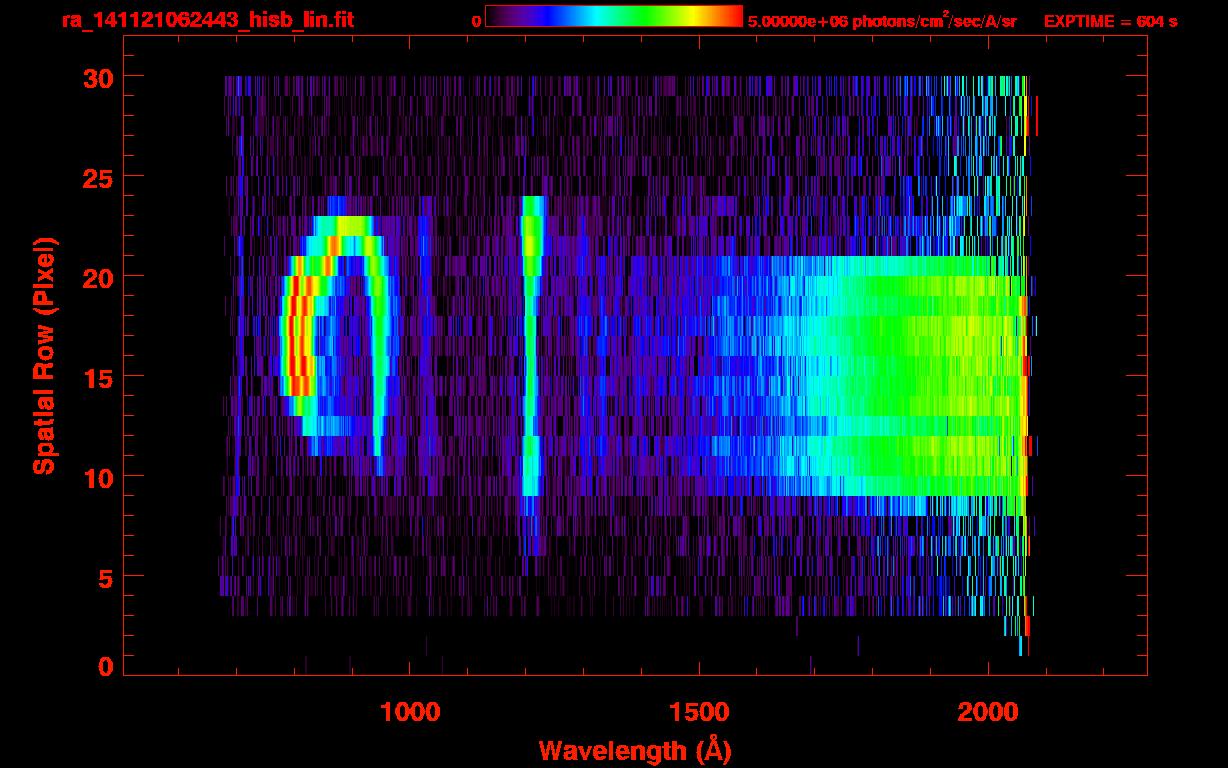
Task: Click the x-axis tick label 1000
Action: pyautogui.click(x=410, y=711)
